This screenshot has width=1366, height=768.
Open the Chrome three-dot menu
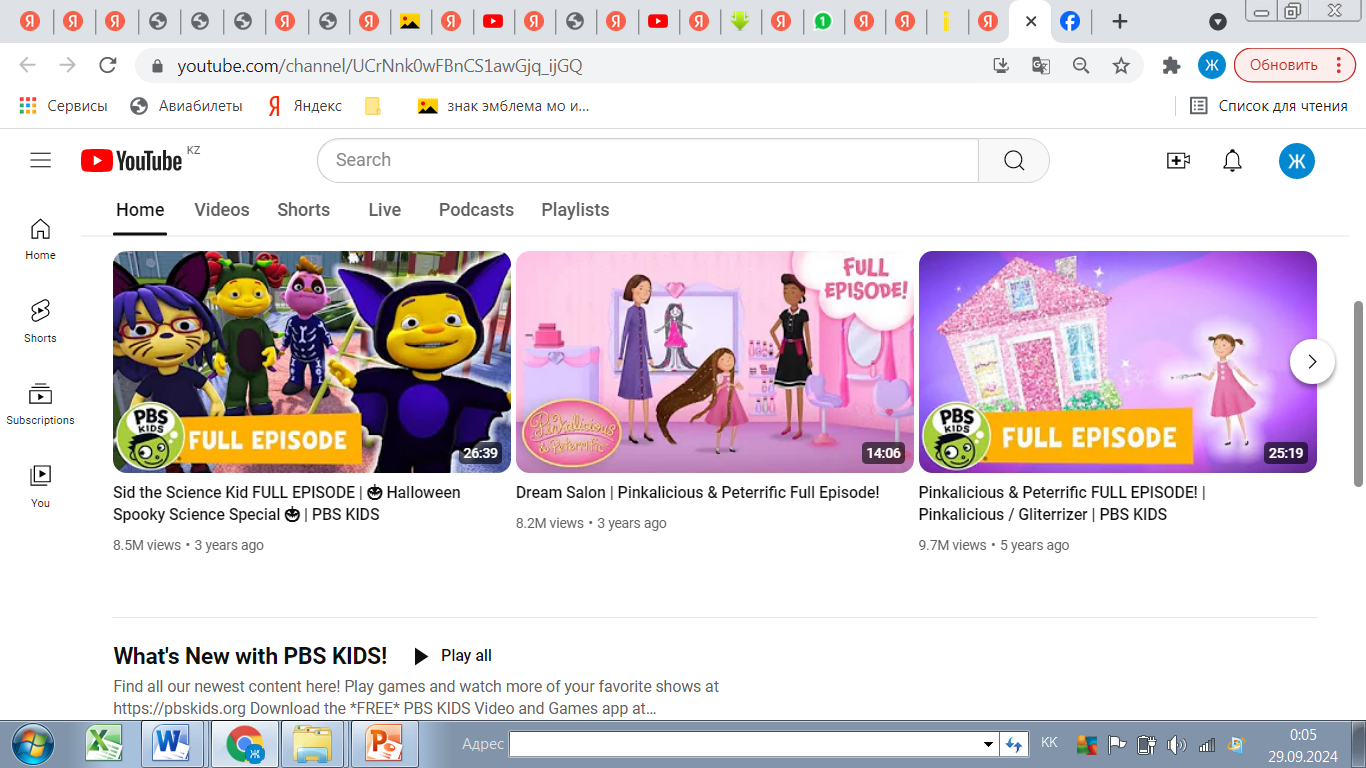[1339, 66]
